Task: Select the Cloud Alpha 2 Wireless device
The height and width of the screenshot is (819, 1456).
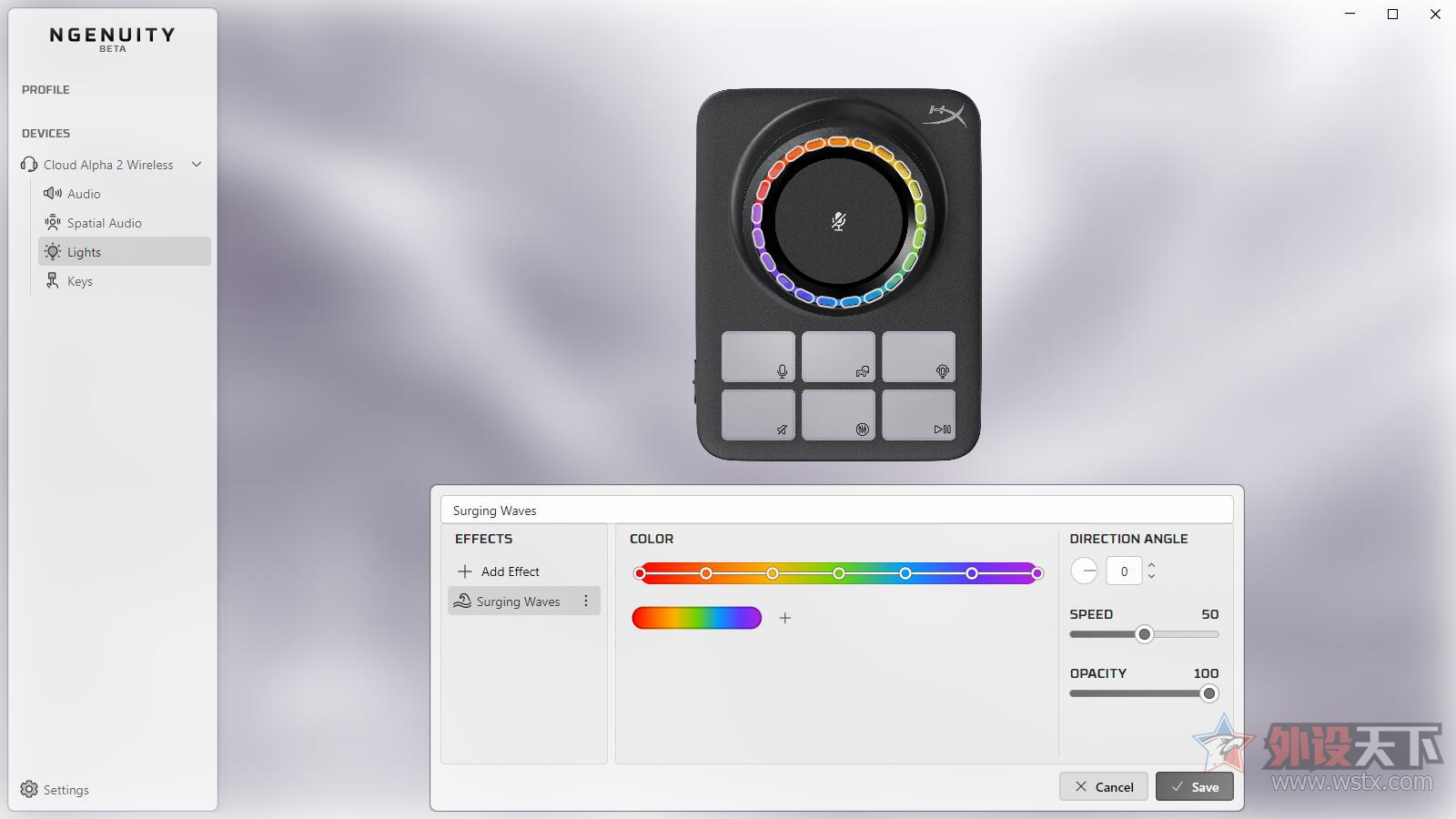Action: click(x=108, y=165)
